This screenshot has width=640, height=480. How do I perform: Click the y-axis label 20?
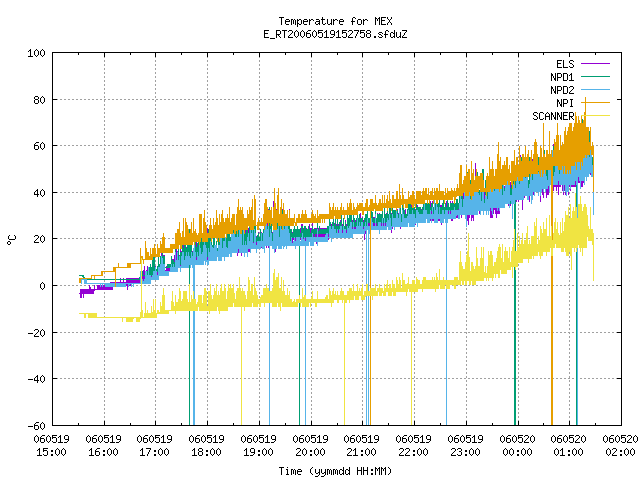39,239
